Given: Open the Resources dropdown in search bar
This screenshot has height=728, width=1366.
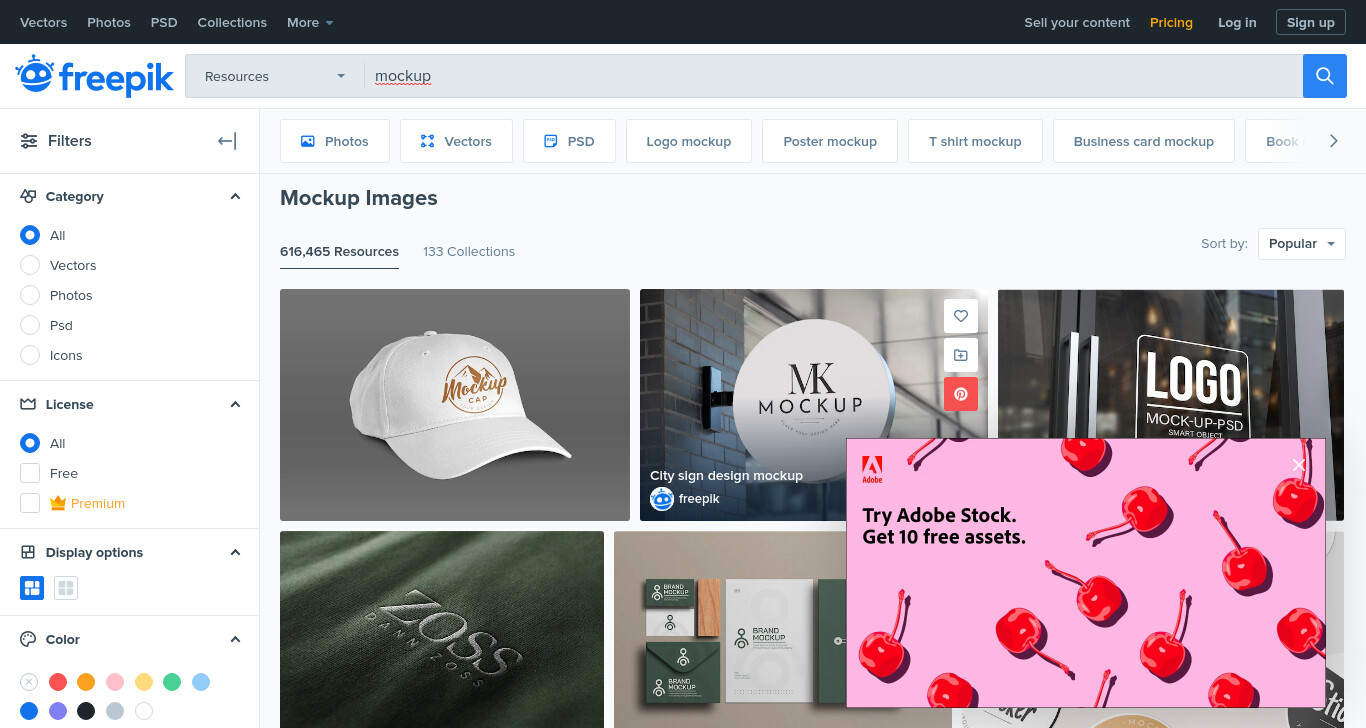Looking at the screenshot, I should [275, 76].
